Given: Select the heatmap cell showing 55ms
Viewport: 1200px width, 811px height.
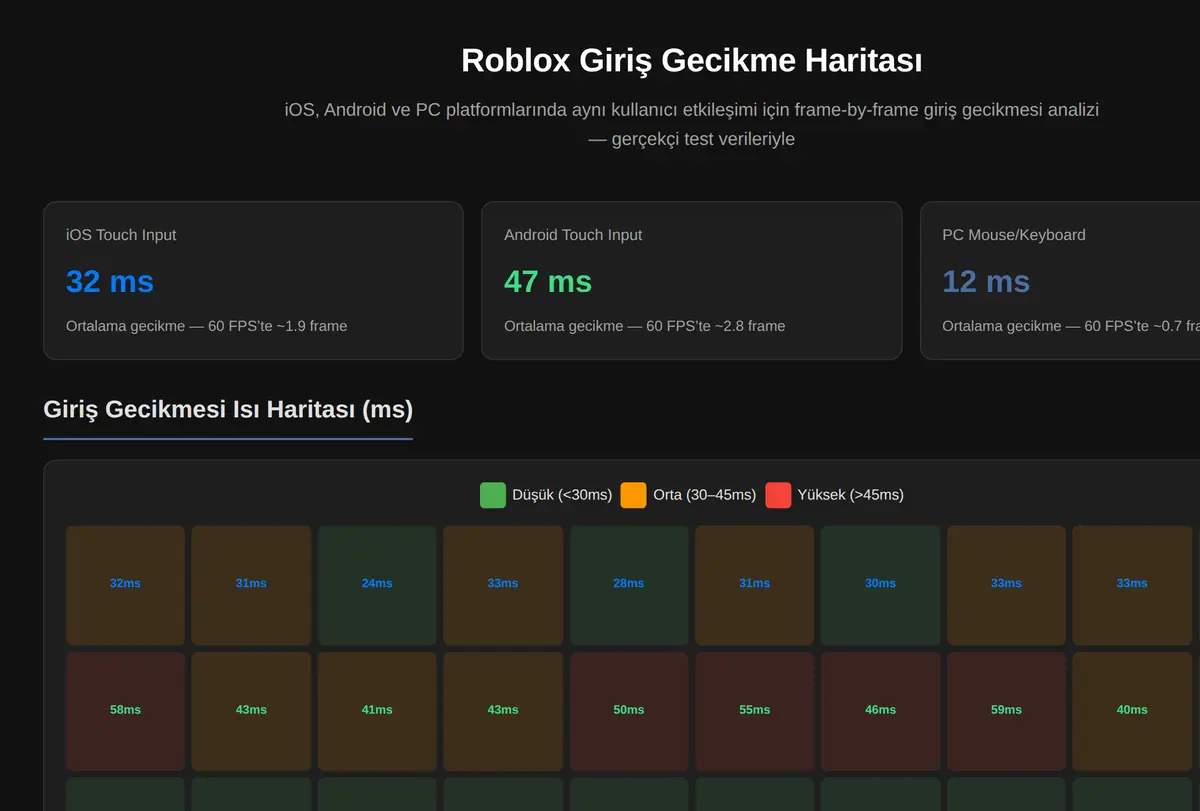Looking at the screenshot, I should point(755,712).
